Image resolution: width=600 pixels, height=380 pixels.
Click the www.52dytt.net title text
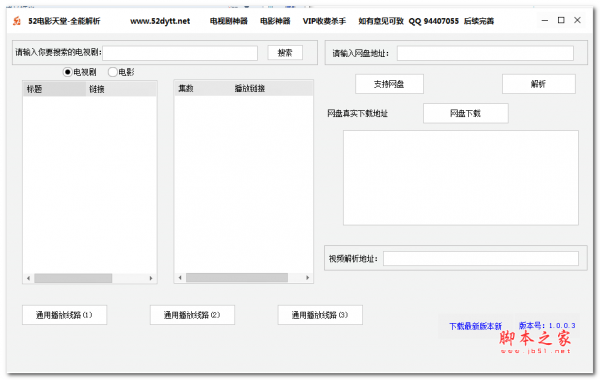coord(160,21)
